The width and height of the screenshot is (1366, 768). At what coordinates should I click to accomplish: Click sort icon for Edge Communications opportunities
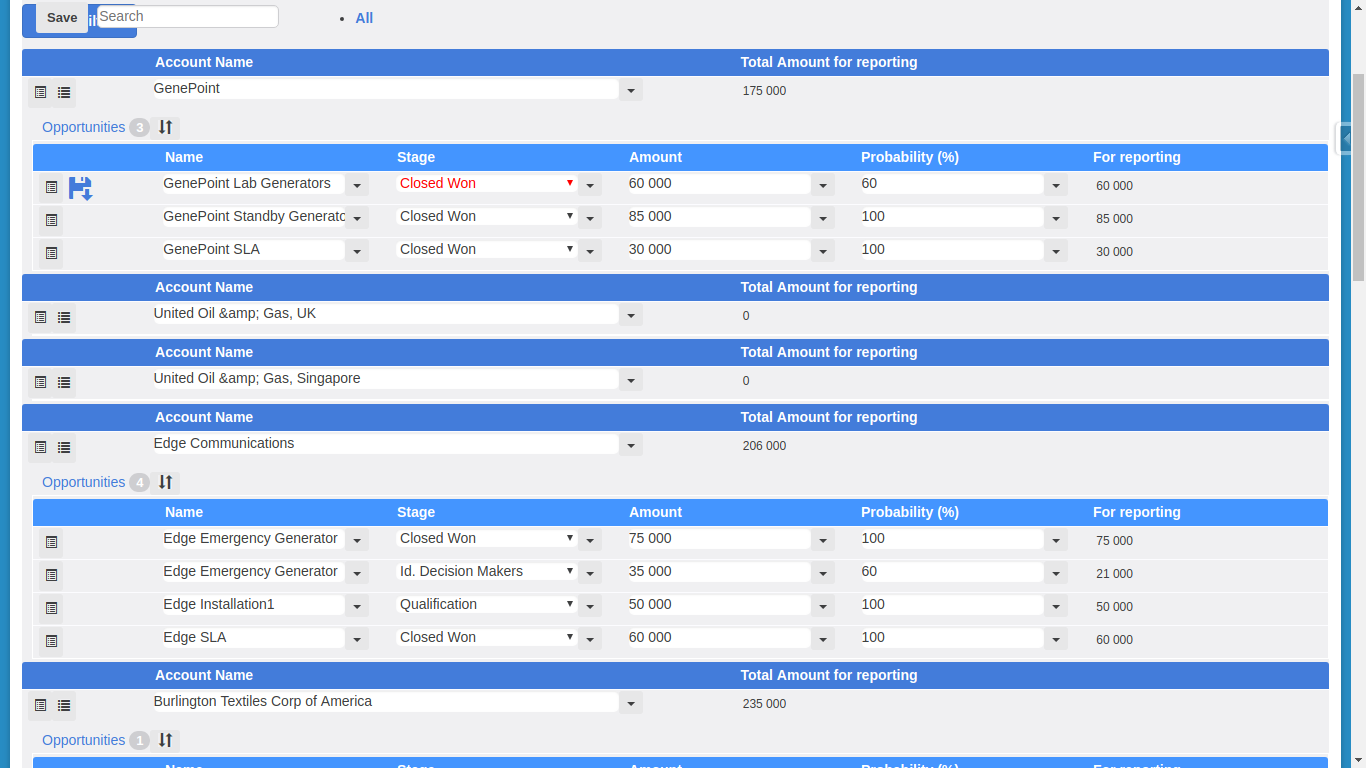point(166,482)
